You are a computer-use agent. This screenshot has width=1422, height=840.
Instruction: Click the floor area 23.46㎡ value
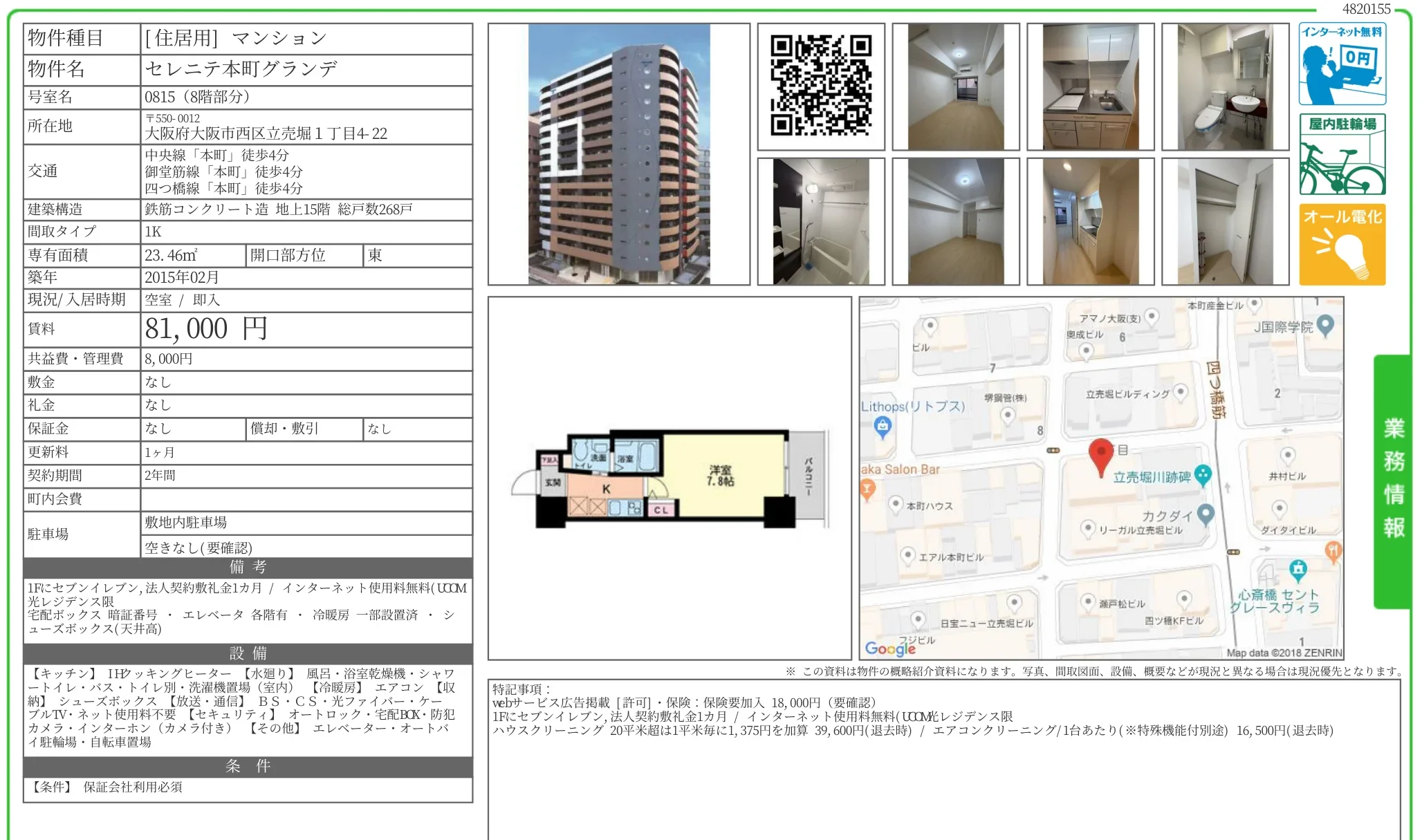coord(171,255)
